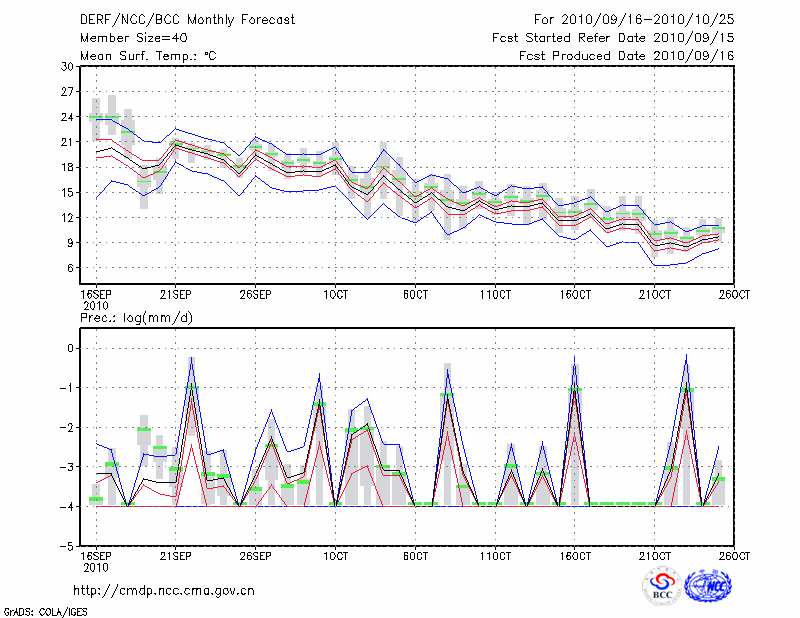Click the 0 value on the precipitation y-axis
The width and height of the screenshot is (800, 618).
[70, 348]
